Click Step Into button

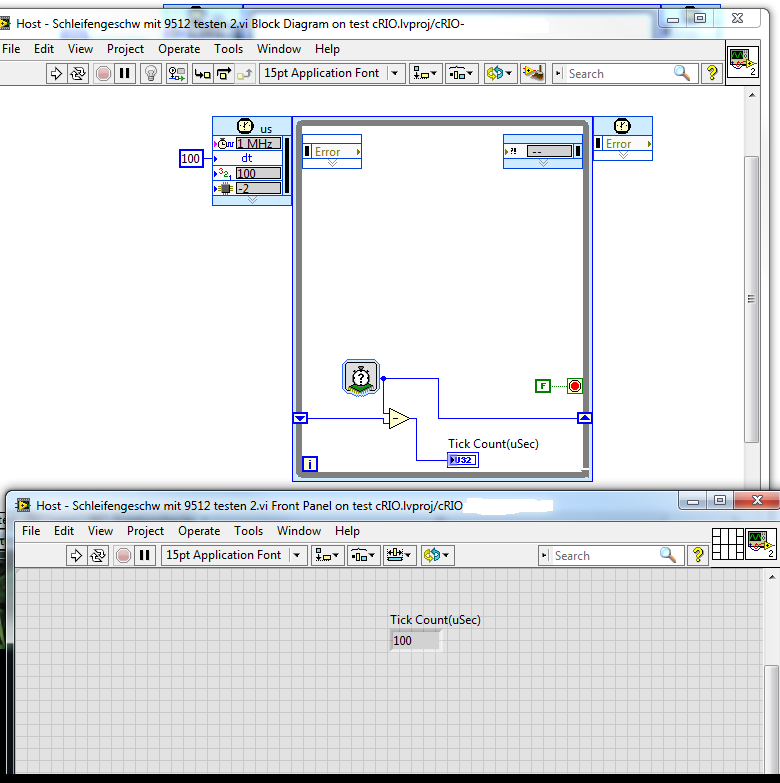click(202, 74)
